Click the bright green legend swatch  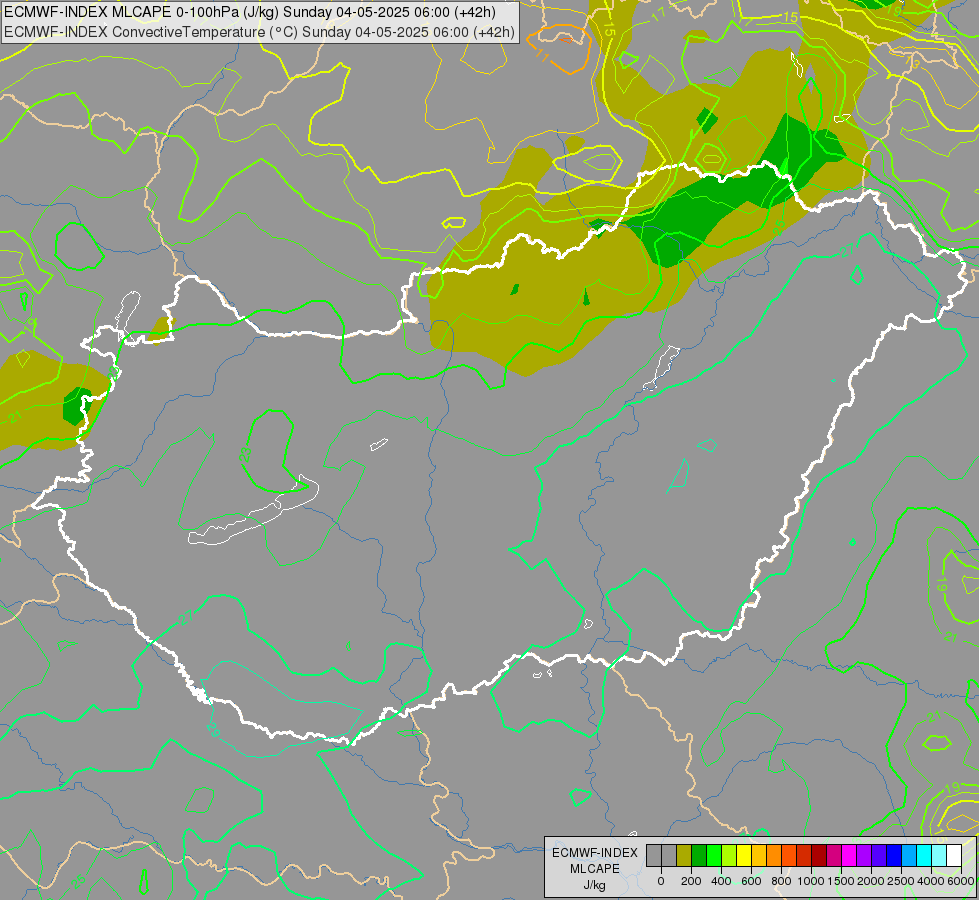(714, 856)
